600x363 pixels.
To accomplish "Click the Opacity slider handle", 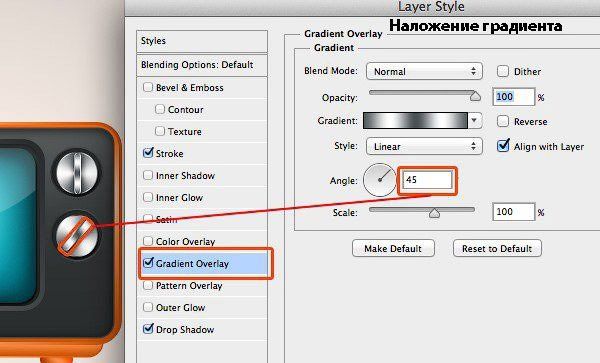I will (475, 96).
